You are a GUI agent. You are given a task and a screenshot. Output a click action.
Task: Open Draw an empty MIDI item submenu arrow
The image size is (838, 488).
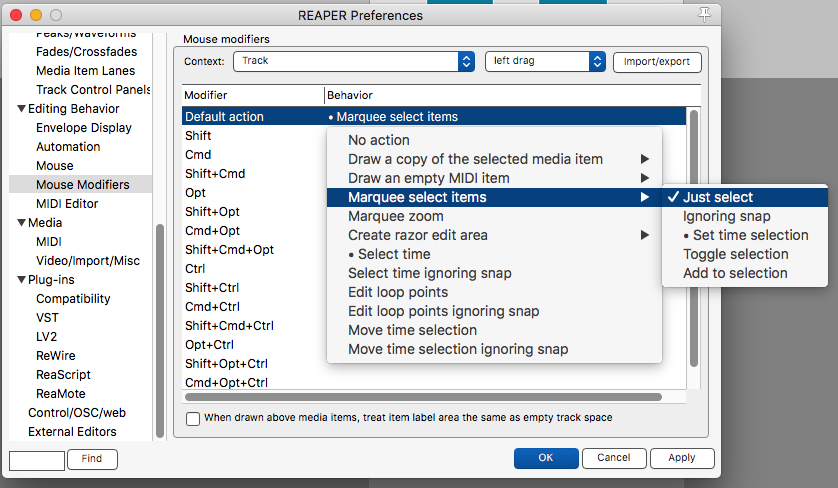point(645,178)
